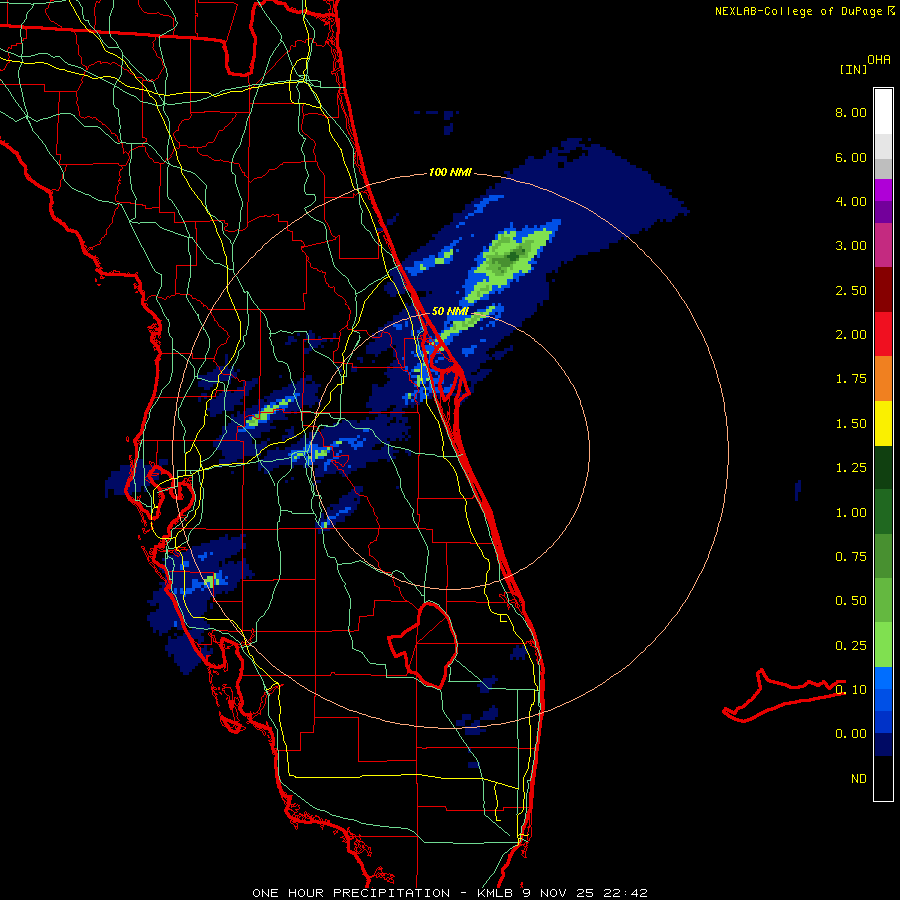900x900 pixels.
Task: Click the Grand Bahama island outline
Action: 785,695
